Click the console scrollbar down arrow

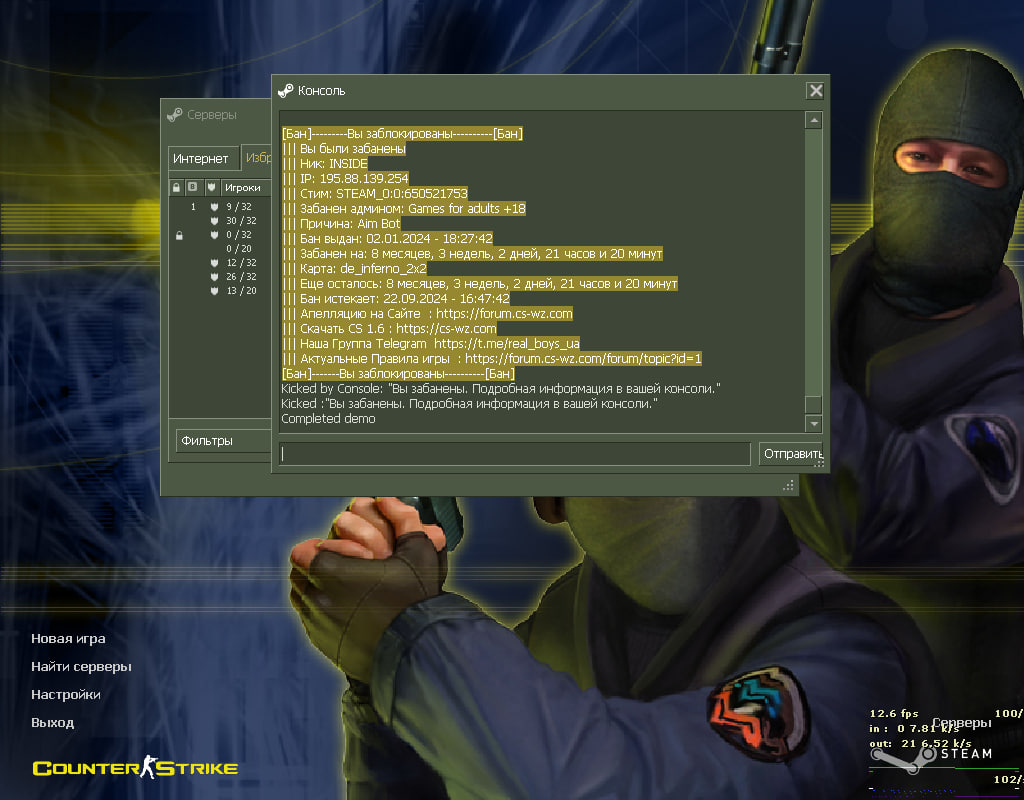[x=813, y=424]
